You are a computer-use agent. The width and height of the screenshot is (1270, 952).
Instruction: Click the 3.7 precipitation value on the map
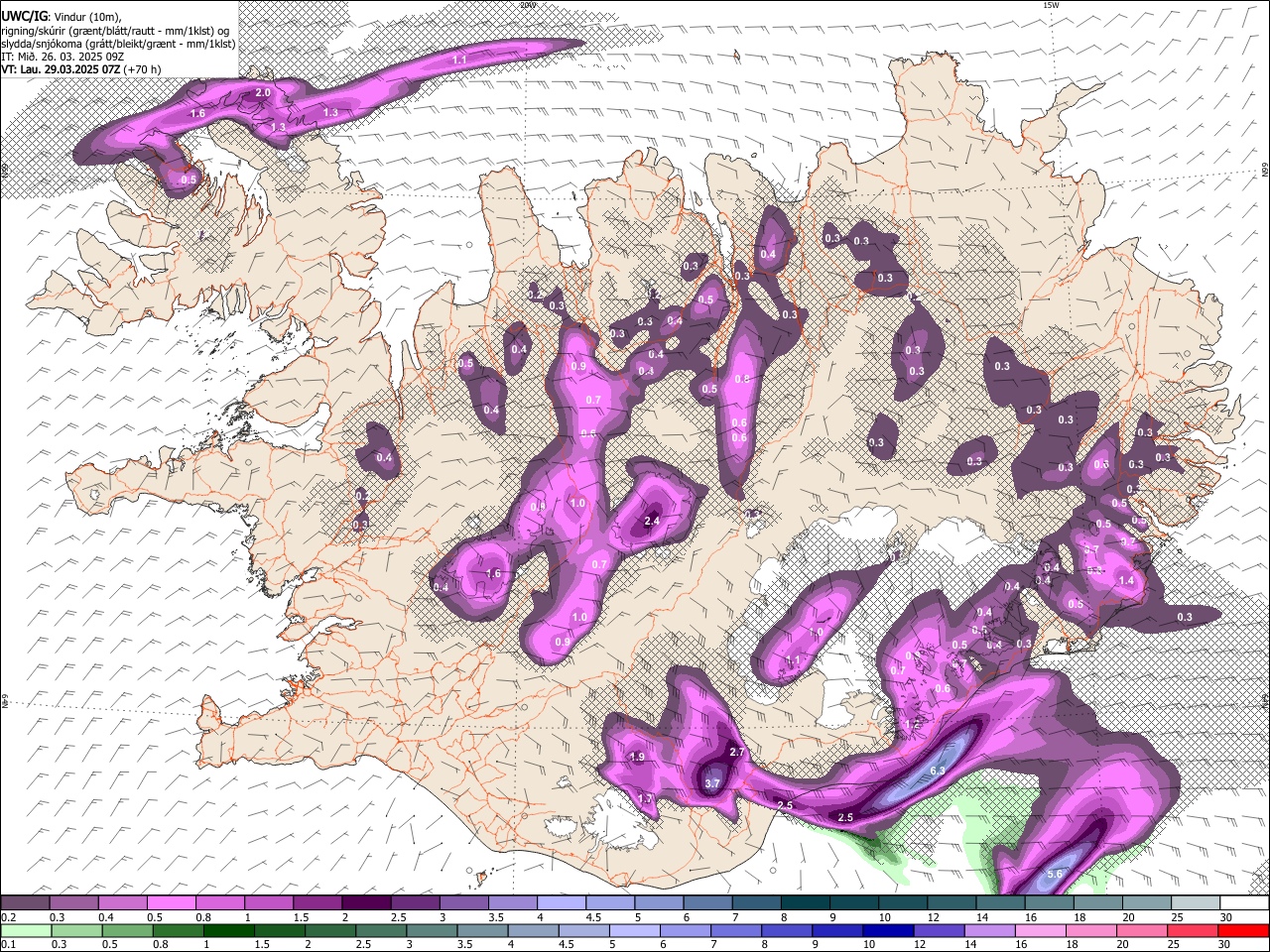click(x=712, y=783)
